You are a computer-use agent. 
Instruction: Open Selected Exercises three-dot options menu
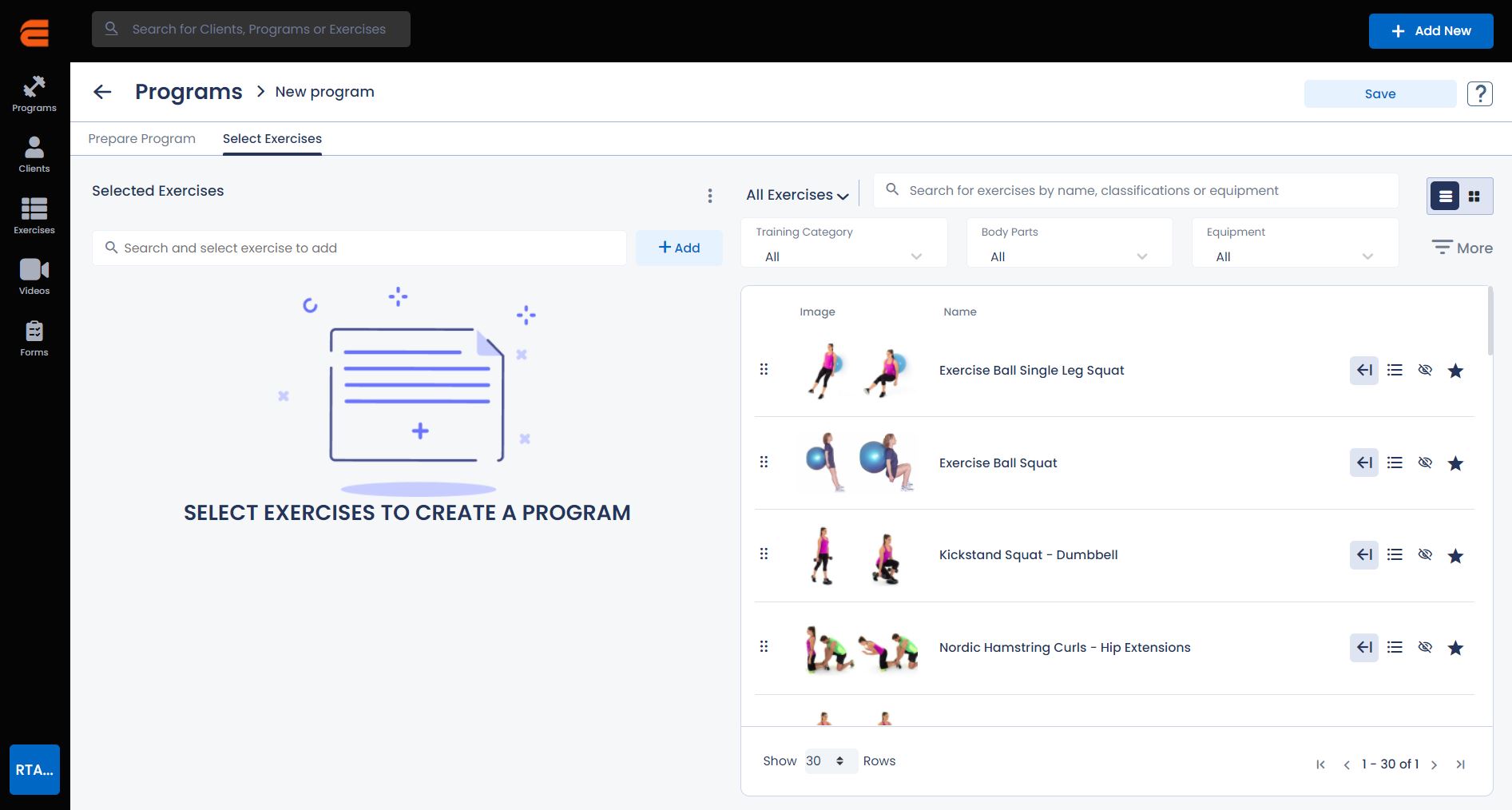(x=709, y=196)
